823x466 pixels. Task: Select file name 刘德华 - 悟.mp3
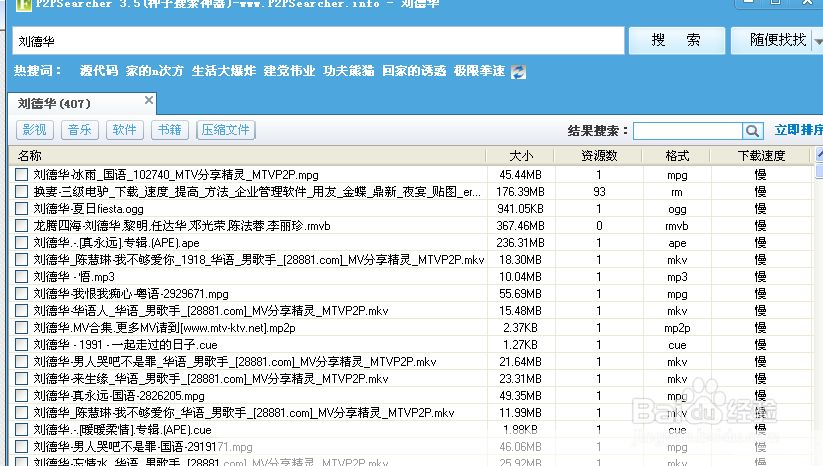pos(73,277)
